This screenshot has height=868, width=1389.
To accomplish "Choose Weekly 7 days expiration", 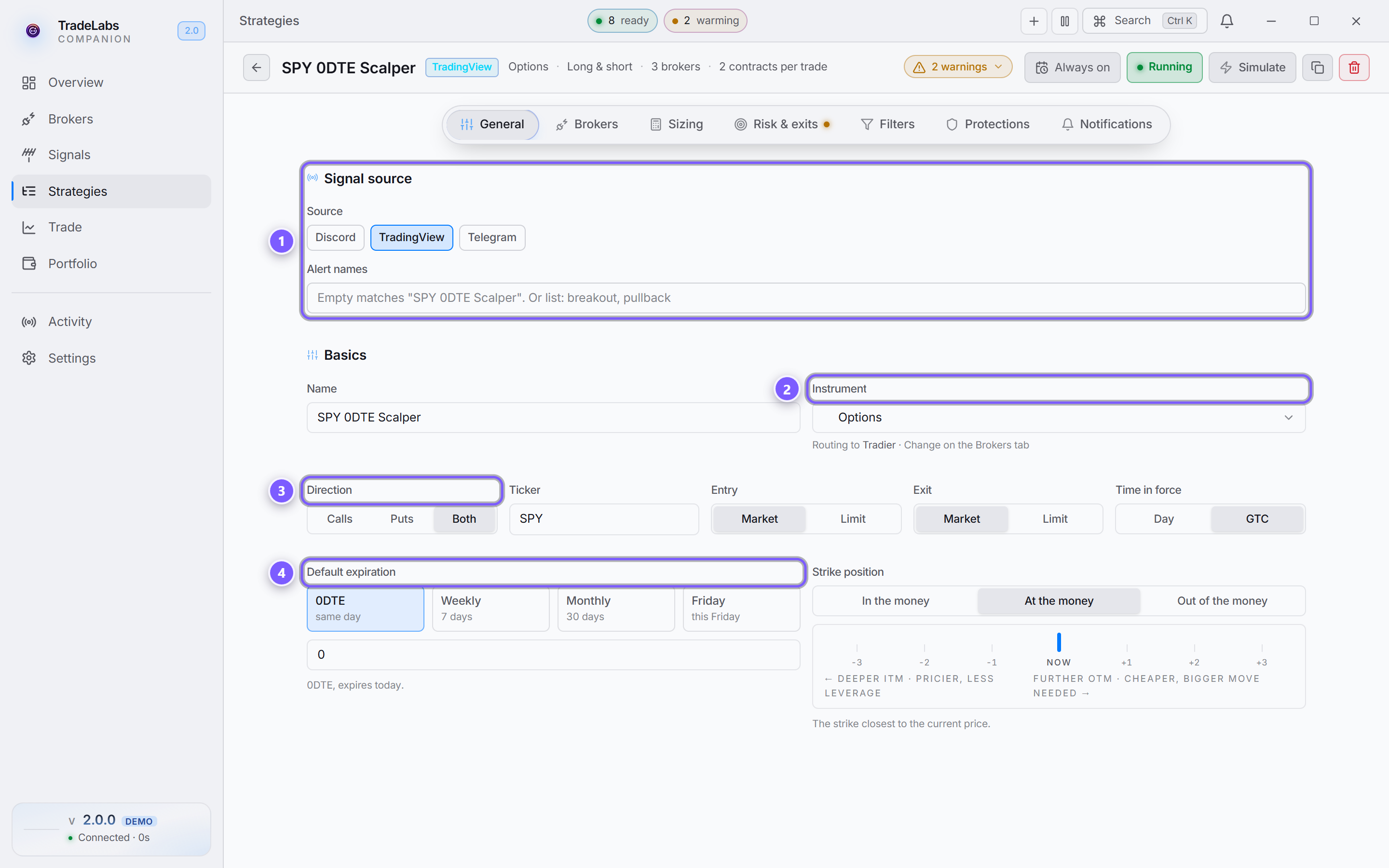I will click(491, 608).
